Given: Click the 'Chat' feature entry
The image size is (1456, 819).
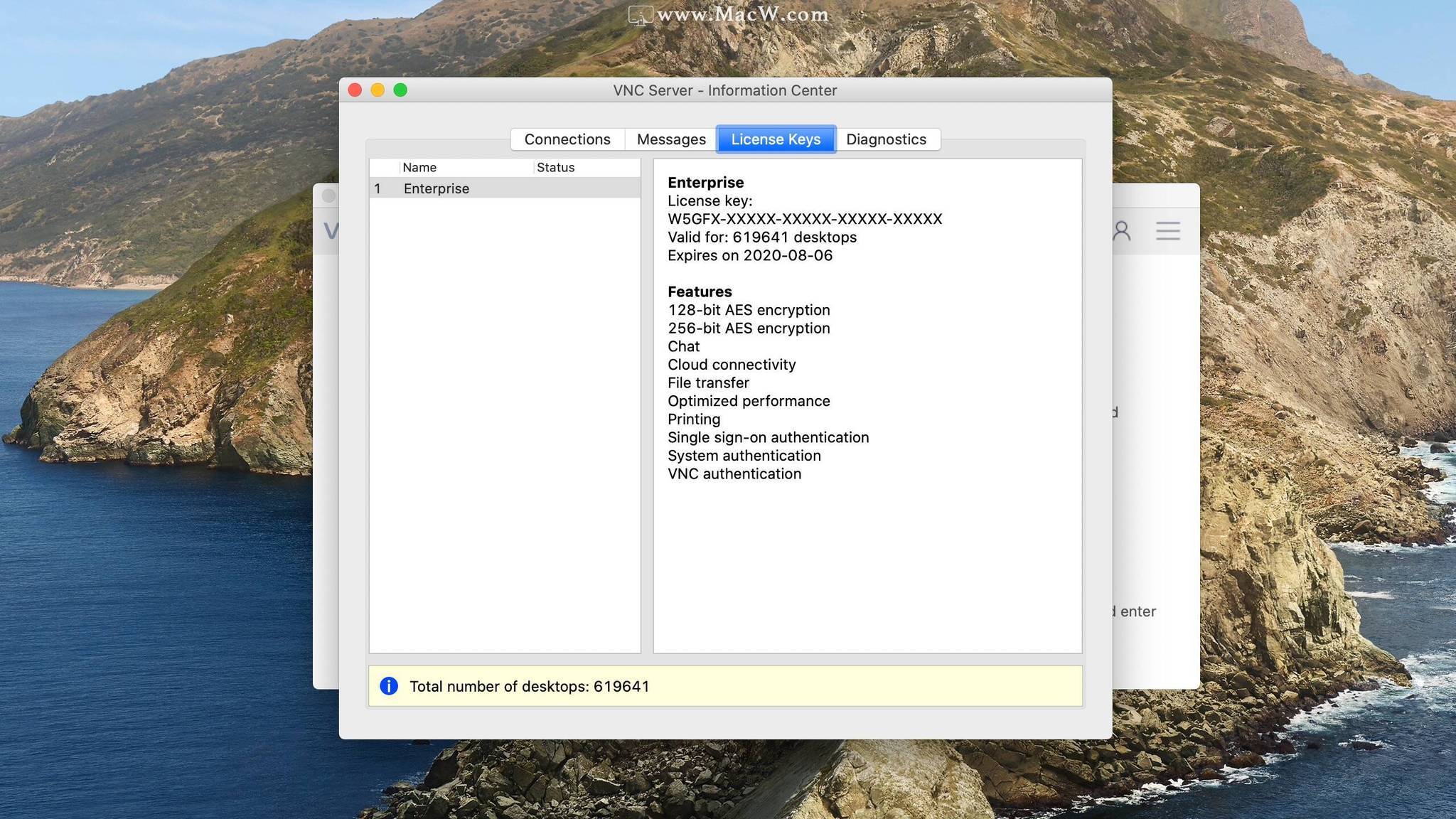Looking at the screenshot, I should click(684, 346).
